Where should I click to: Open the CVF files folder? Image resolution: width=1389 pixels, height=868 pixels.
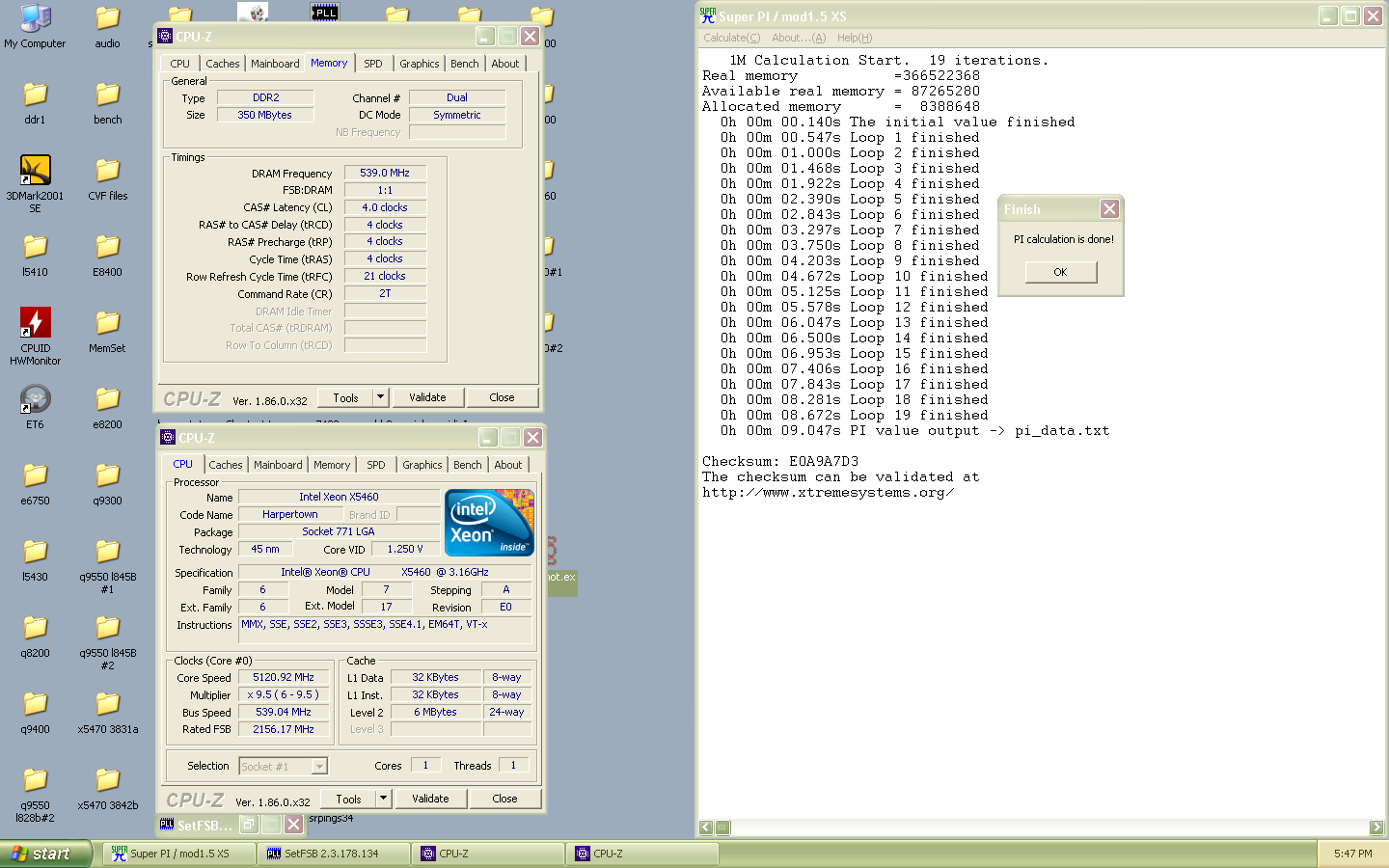107,178
